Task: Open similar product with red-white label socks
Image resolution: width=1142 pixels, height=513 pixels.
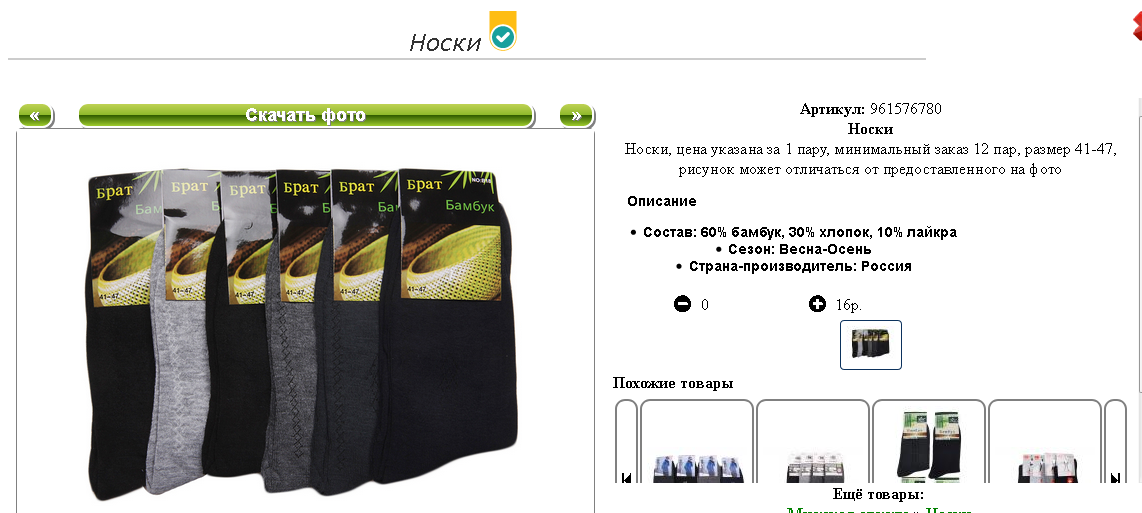Action: (1044, 442)
